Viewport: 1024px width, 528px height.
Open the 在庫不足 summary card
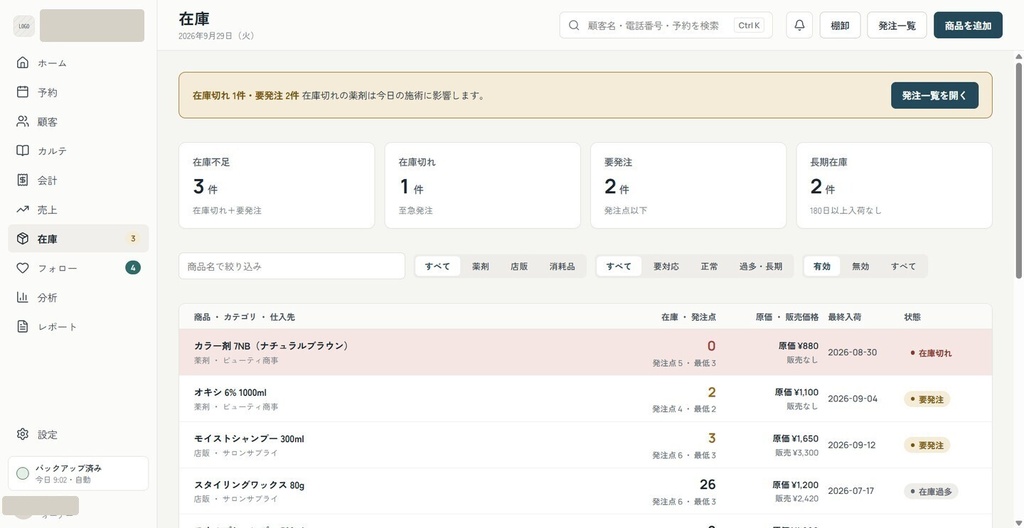[x=277, y=186]
